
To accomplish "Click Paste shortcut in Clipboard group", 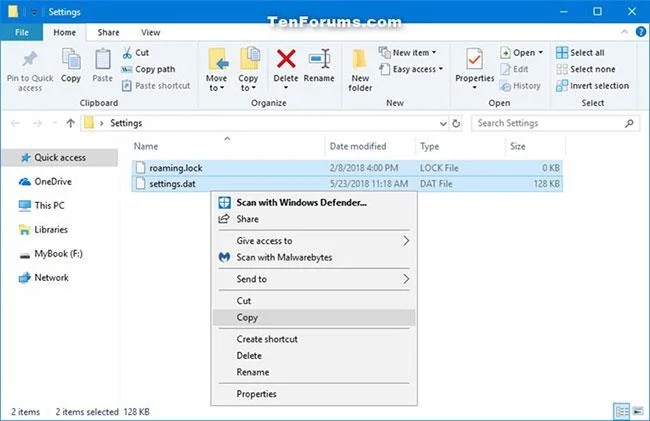I will pos(156,86).
